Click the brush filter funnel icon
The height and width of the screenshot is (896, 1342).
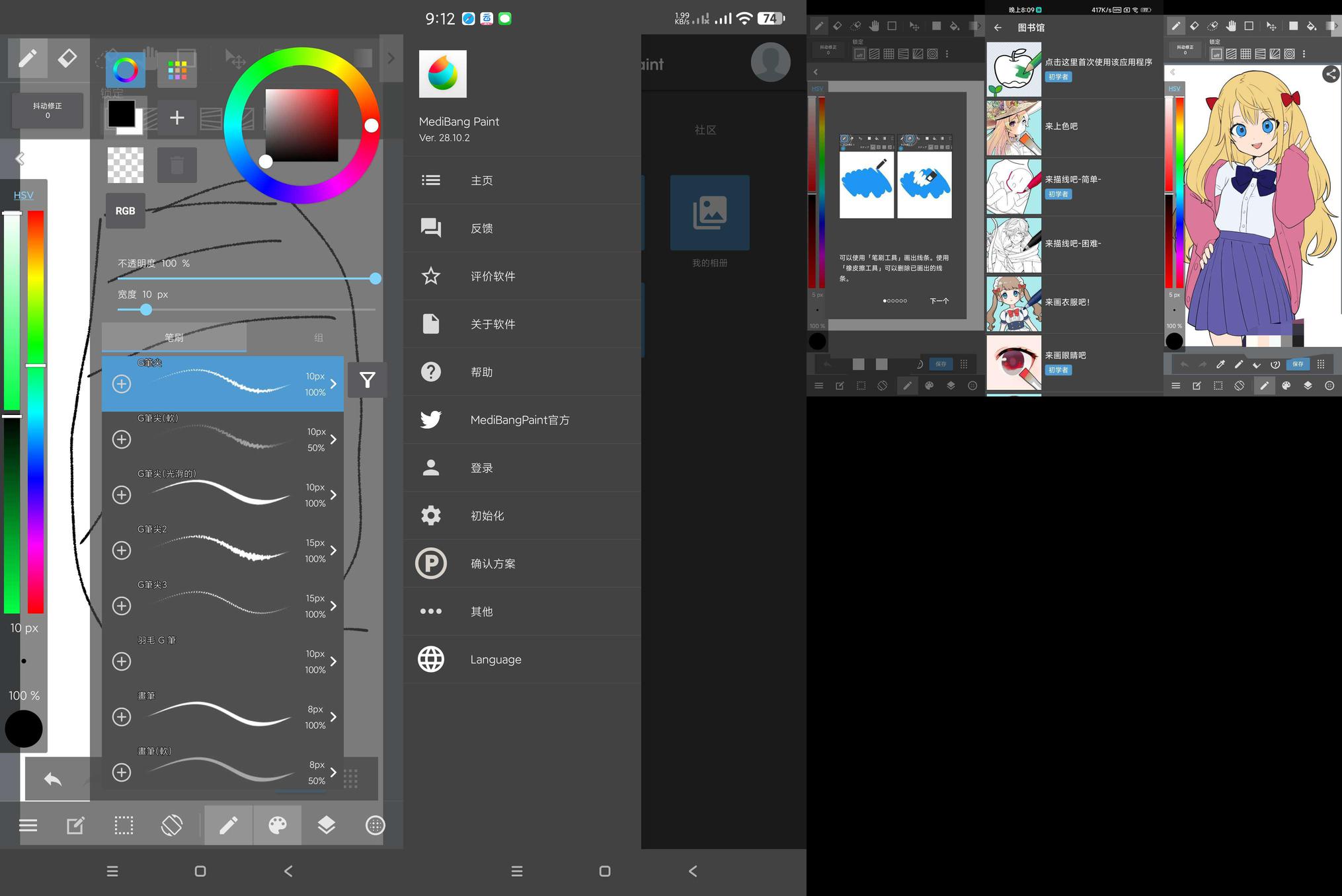pyautogui.click(x=368, y=380)
